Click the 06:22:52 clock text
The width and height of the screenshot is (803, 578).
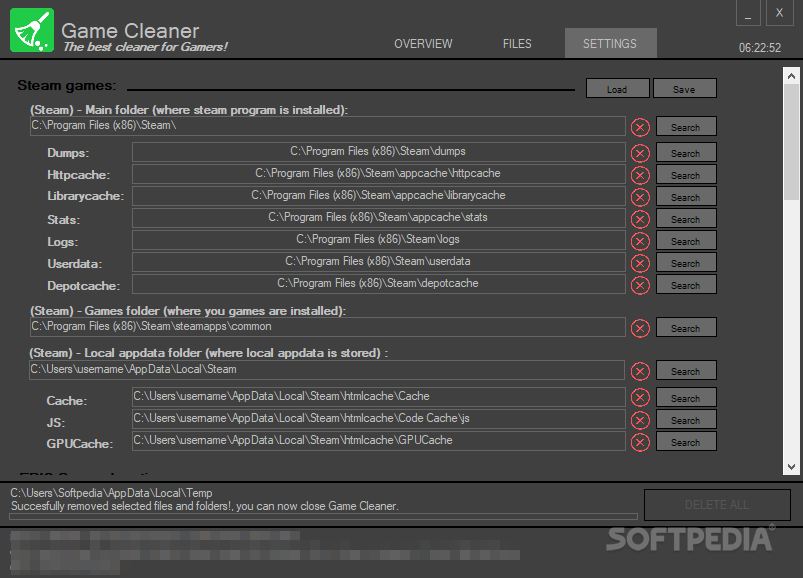point(759,48)
